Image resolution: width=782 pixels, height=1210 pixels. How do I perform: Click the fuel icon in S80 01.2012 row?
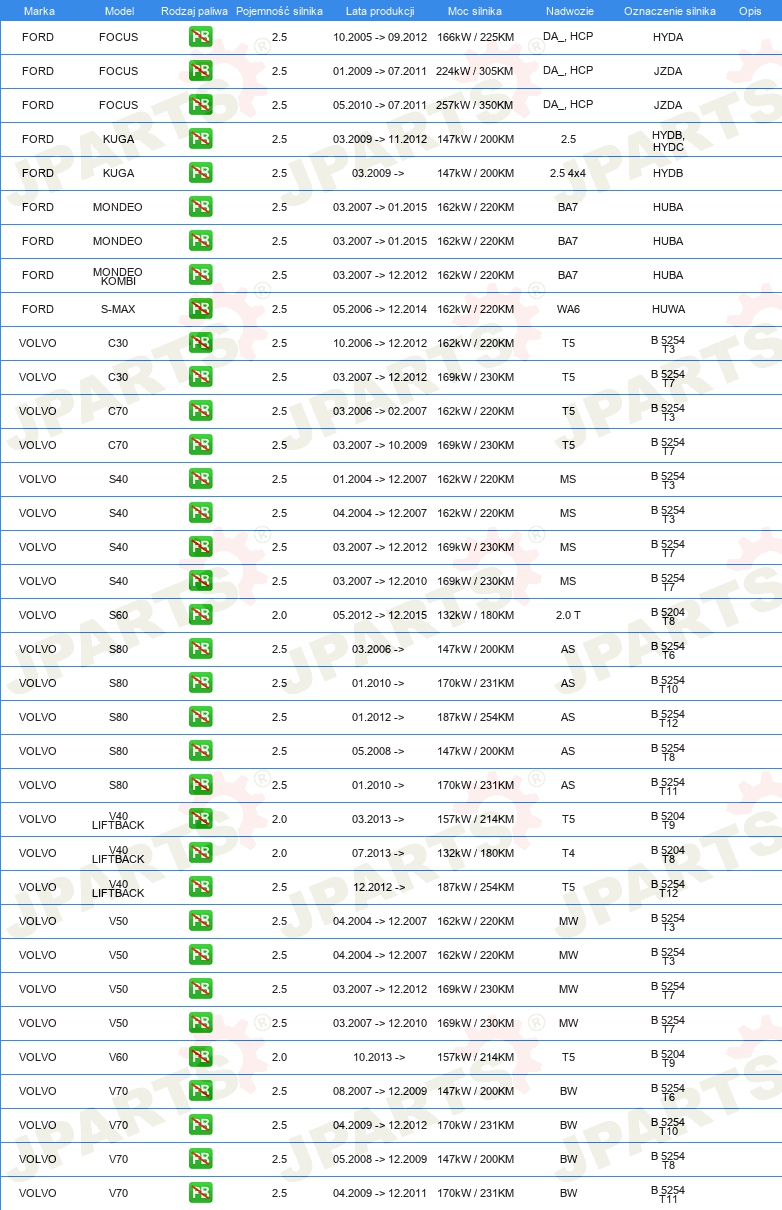click(201, 717)
